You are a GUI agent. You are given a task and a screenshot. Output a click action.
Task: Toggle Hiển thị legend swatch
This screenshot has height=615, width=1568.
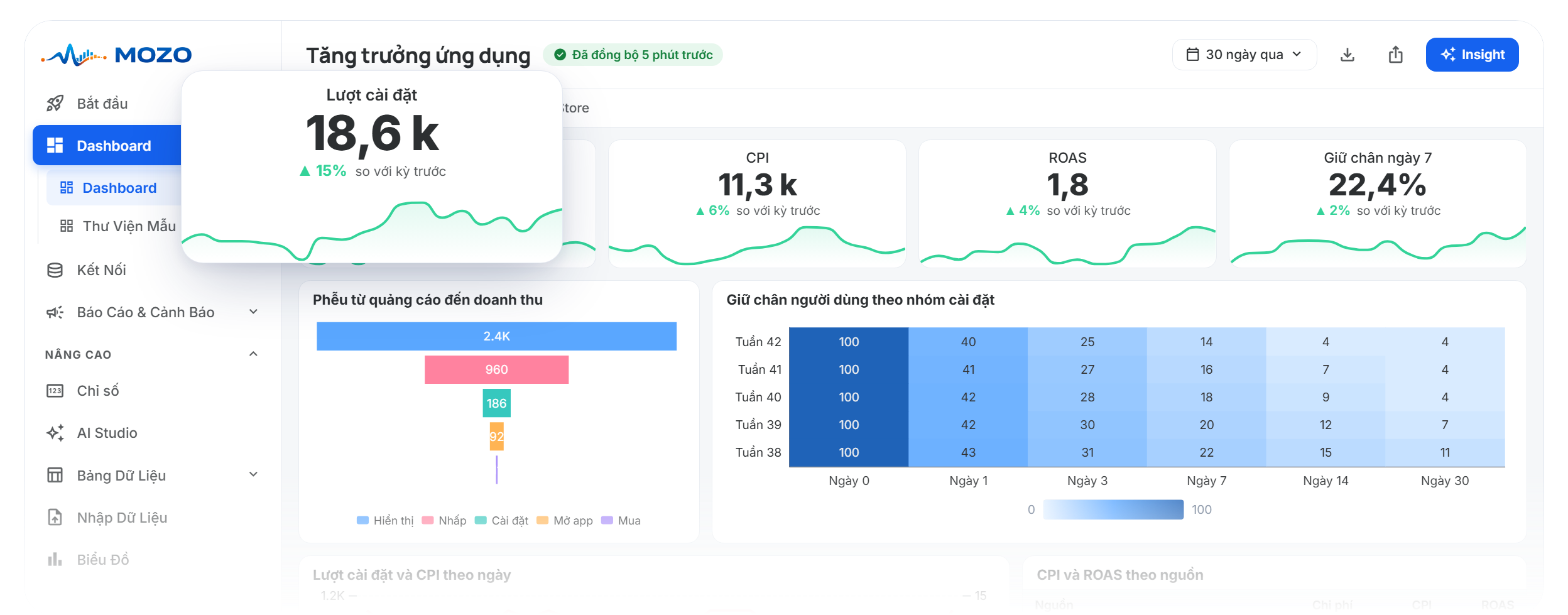point(362,520)
